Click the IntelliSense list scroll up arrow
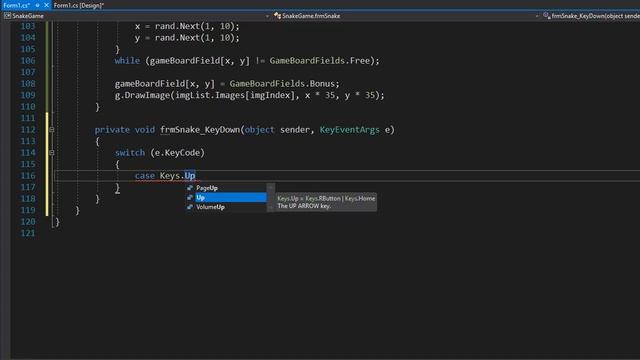 tap(270, 187)
